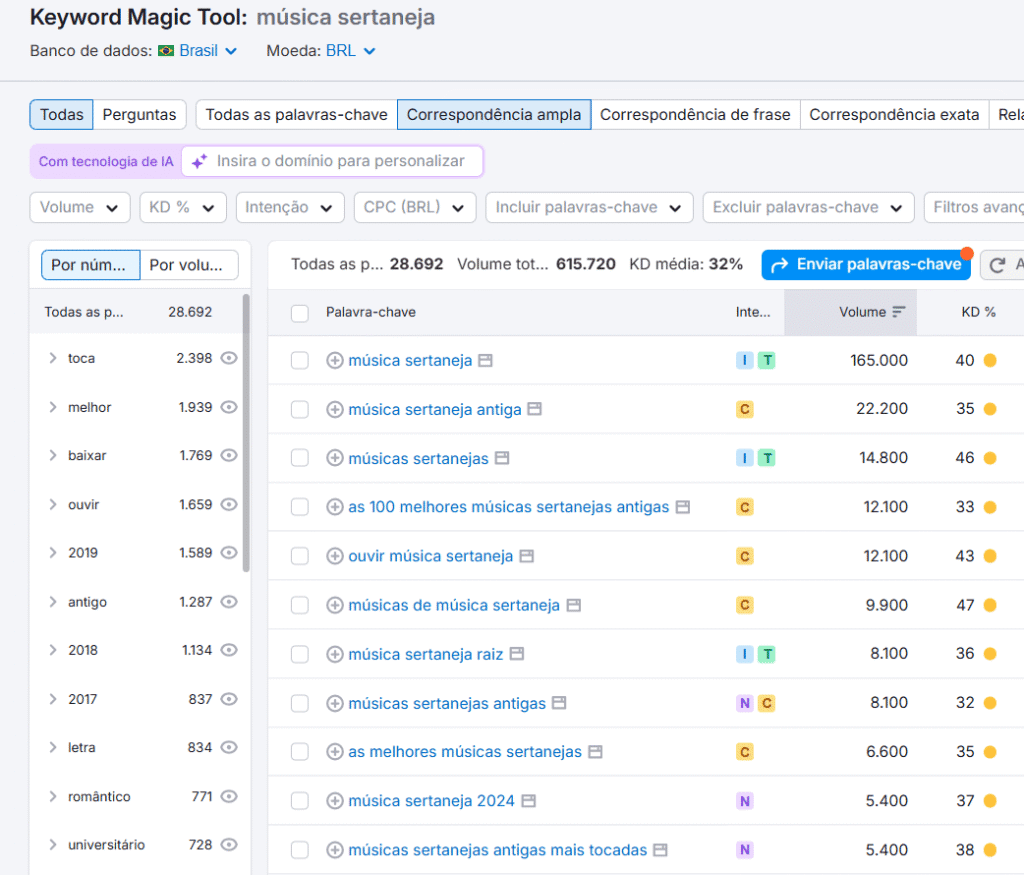1024x875 pixels.
Task: Open músicas sertanejas antigas mais tocadas link
Action: click(x=498, y=850)
